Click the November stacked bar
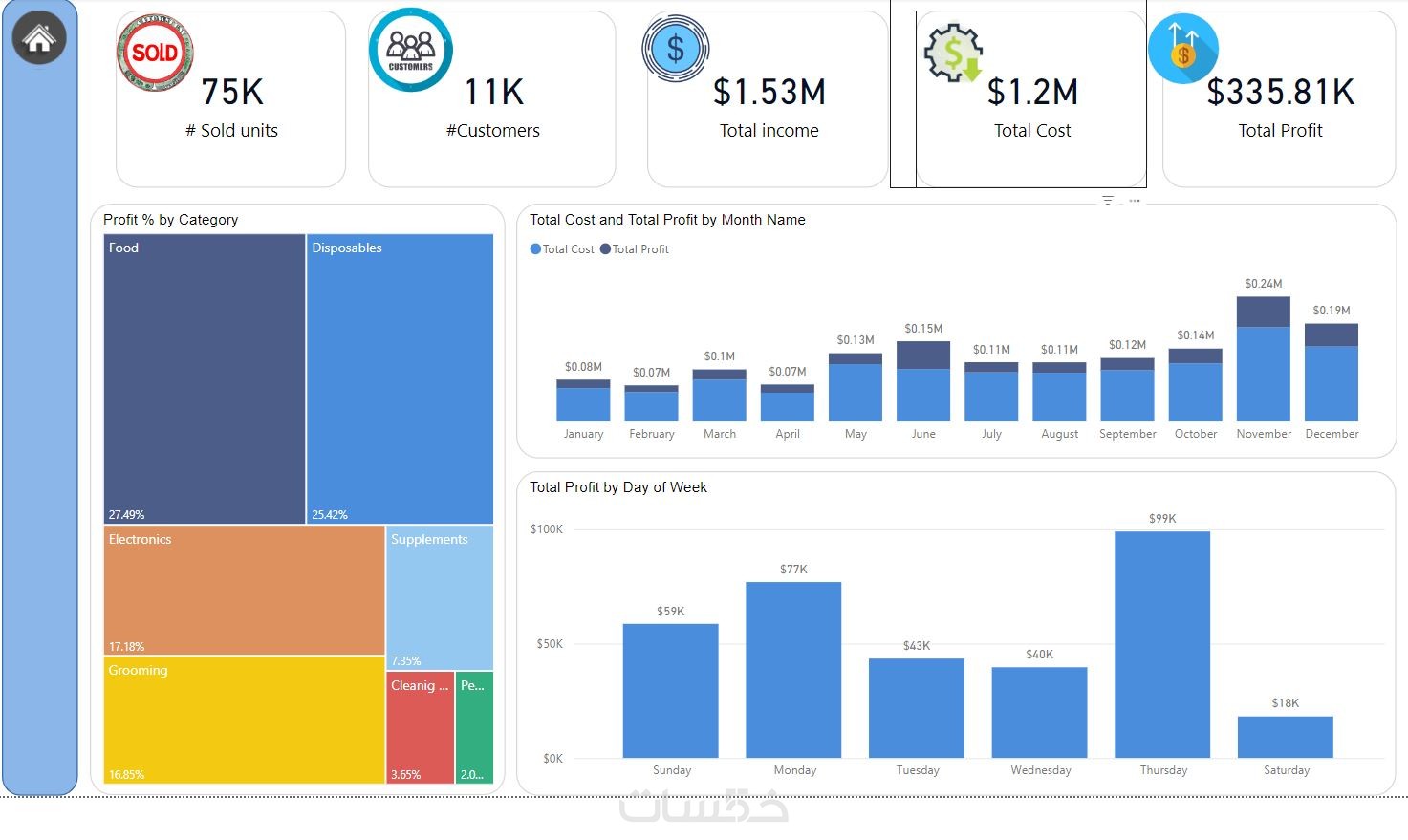This screenshot has width=1408, height=840. click(1264, 359)
